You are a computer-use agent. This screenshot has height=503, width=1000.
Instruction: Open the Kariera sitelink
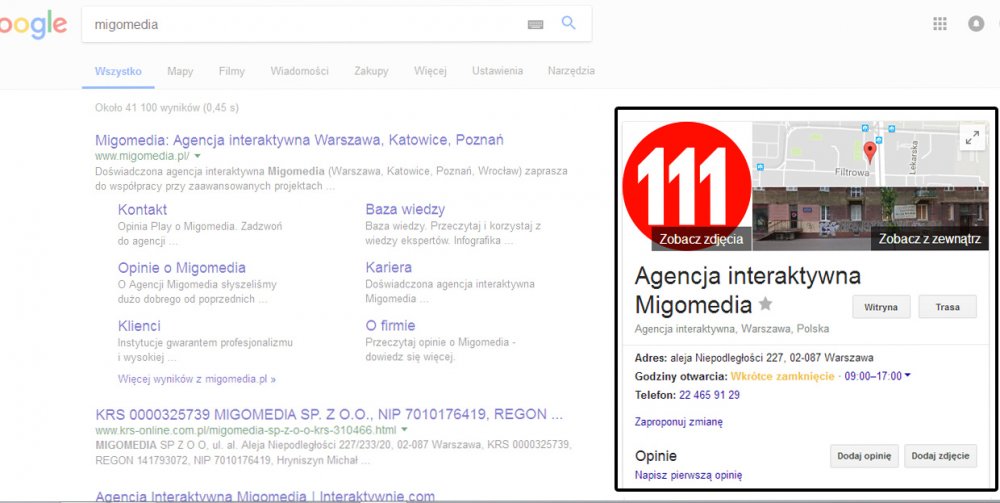[388, 268]
